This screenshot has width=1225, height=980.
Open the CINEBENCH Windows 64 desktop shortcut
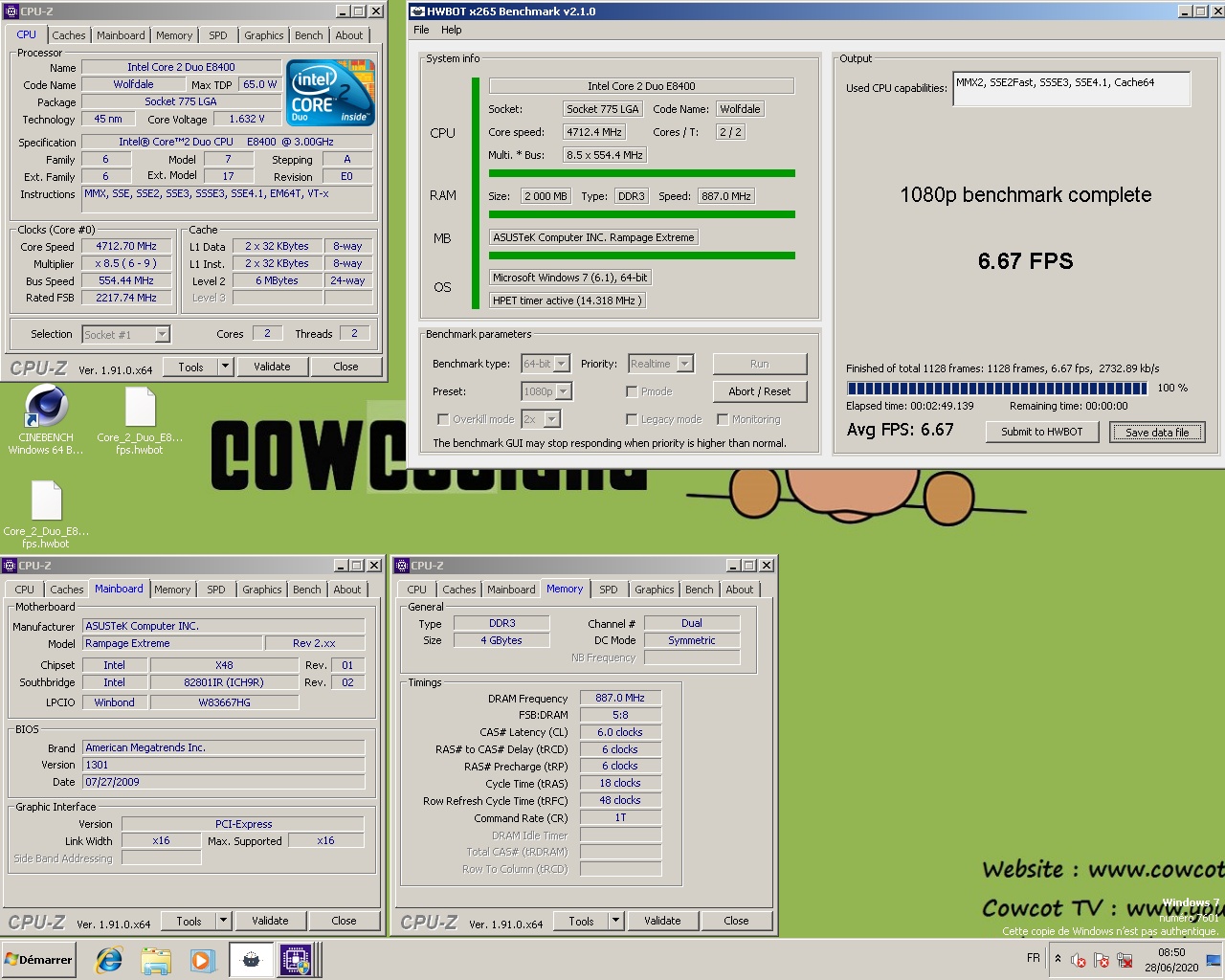point(46,419)
